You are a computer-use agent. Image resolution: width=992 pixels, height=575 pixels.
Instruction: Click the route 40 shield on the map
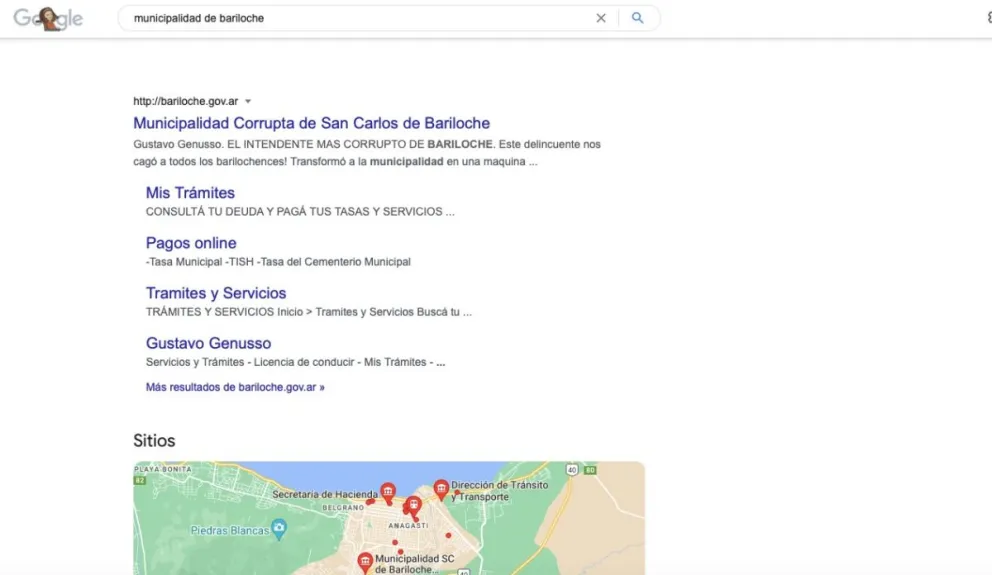pos(572,469)
